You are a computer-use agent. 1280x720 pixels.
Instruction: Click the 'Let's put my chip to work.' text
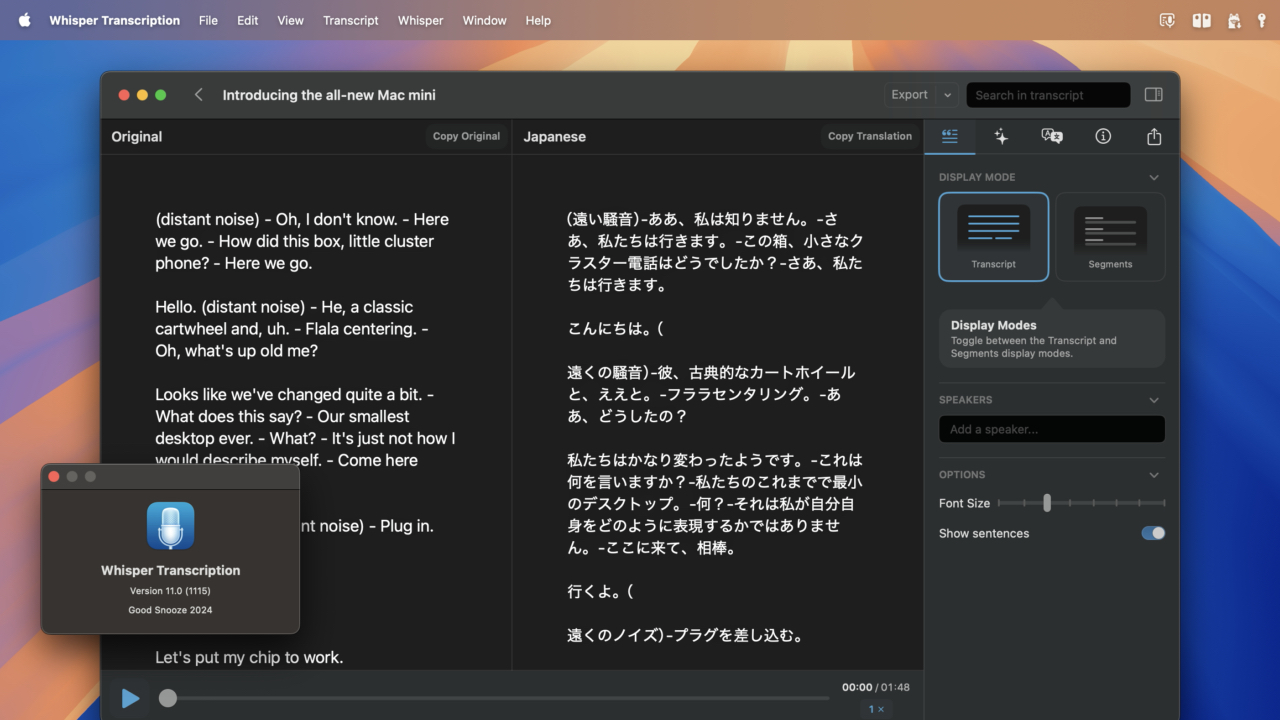click(x=249, y=657)
